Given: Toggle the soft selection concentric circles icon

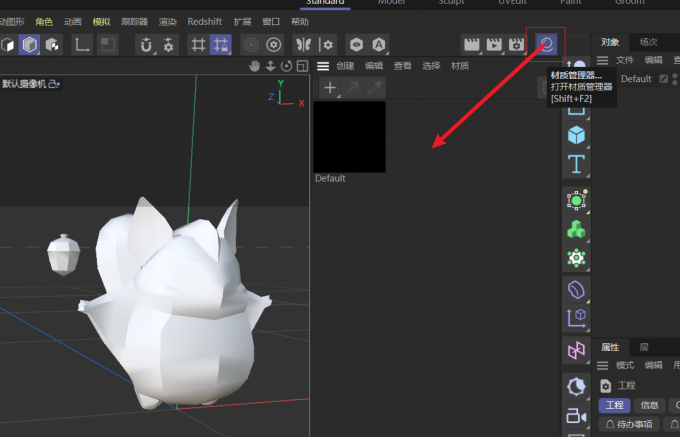Looking at the screenshot, I should 251,44.
